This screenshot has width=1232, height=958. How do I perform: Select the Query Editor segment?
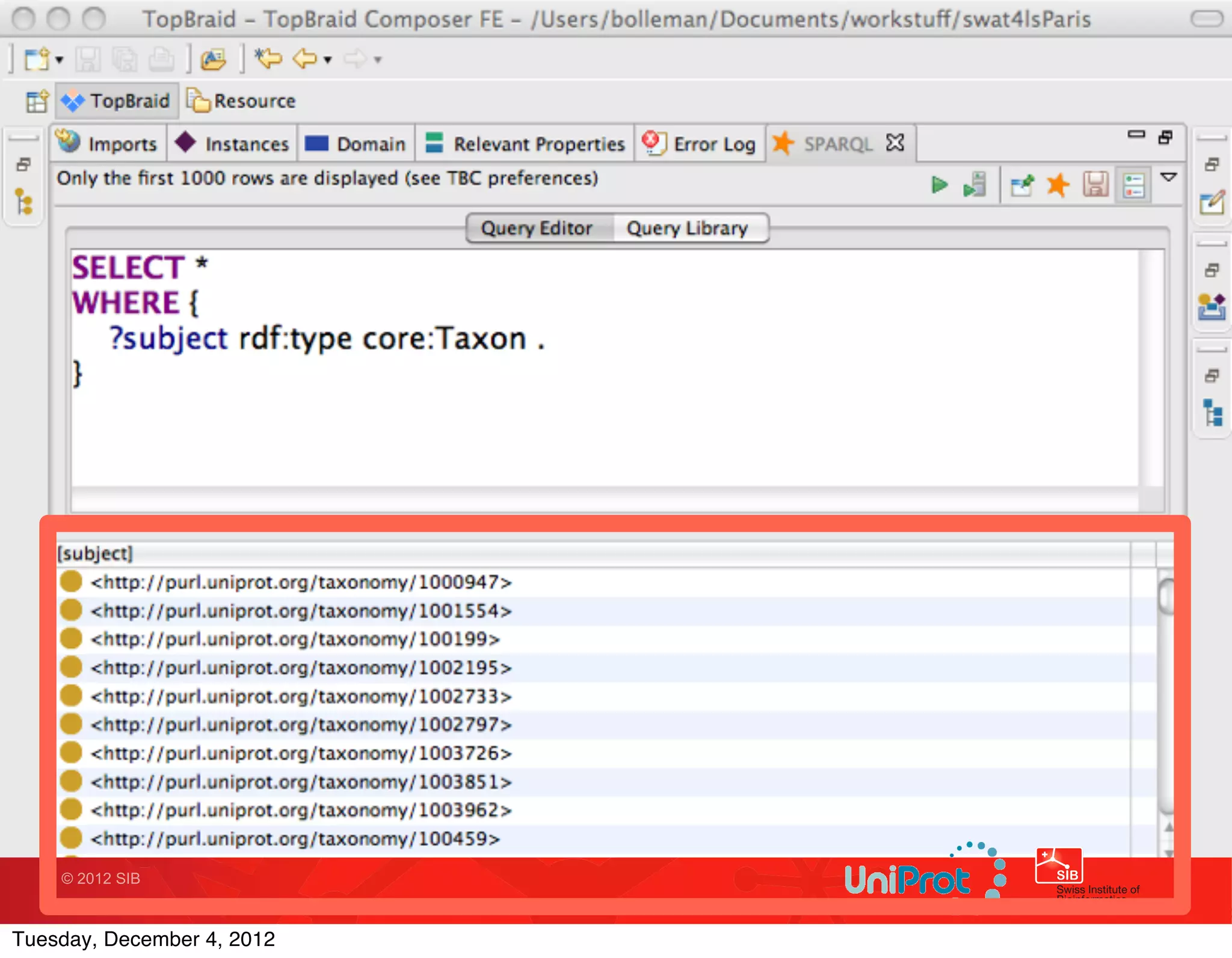click(x=537, y=229)
